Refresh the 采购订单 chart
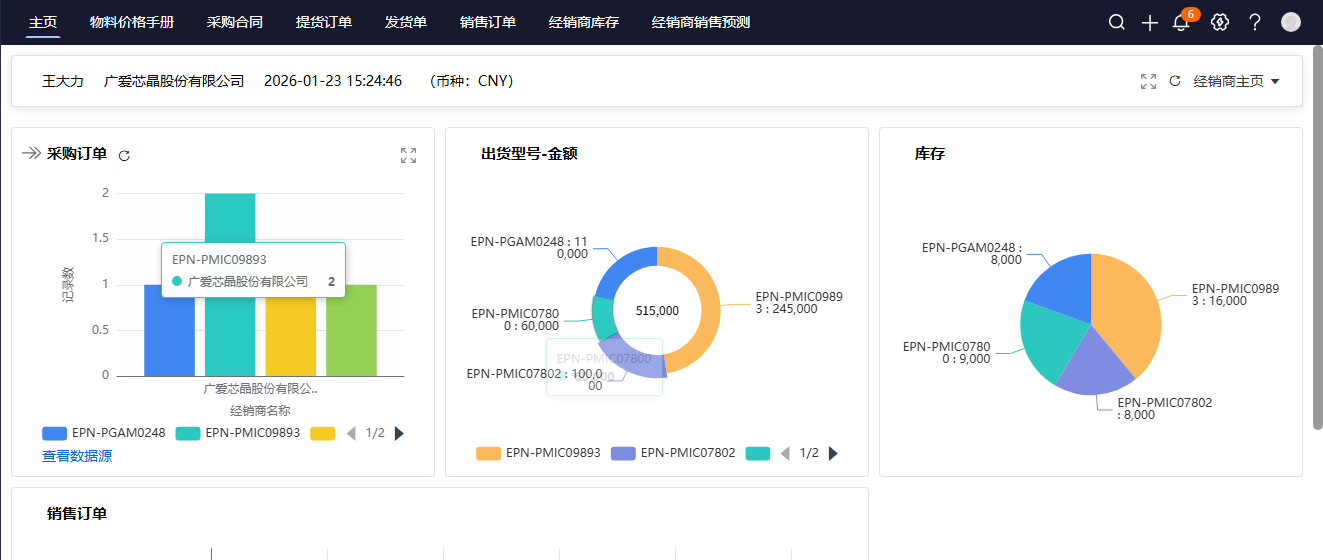Screen dimensions: 1323x560 click(124, 155)
